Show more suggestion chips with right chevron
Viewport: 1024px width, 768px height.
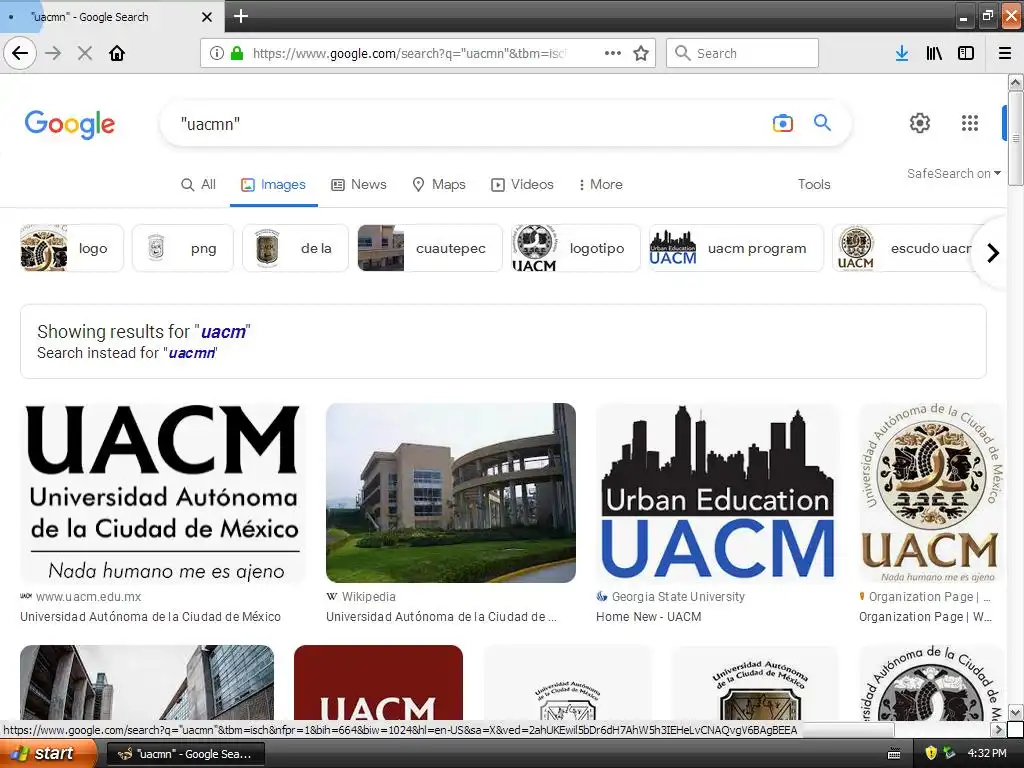coord(993,253)
